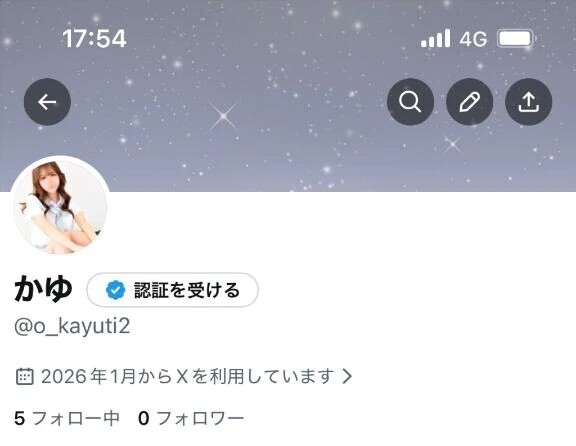Image resolution: width=576 pixels, height=446 pixels.
Task: Click the calendar icon beside join date
Action: [x=25, y=376]
